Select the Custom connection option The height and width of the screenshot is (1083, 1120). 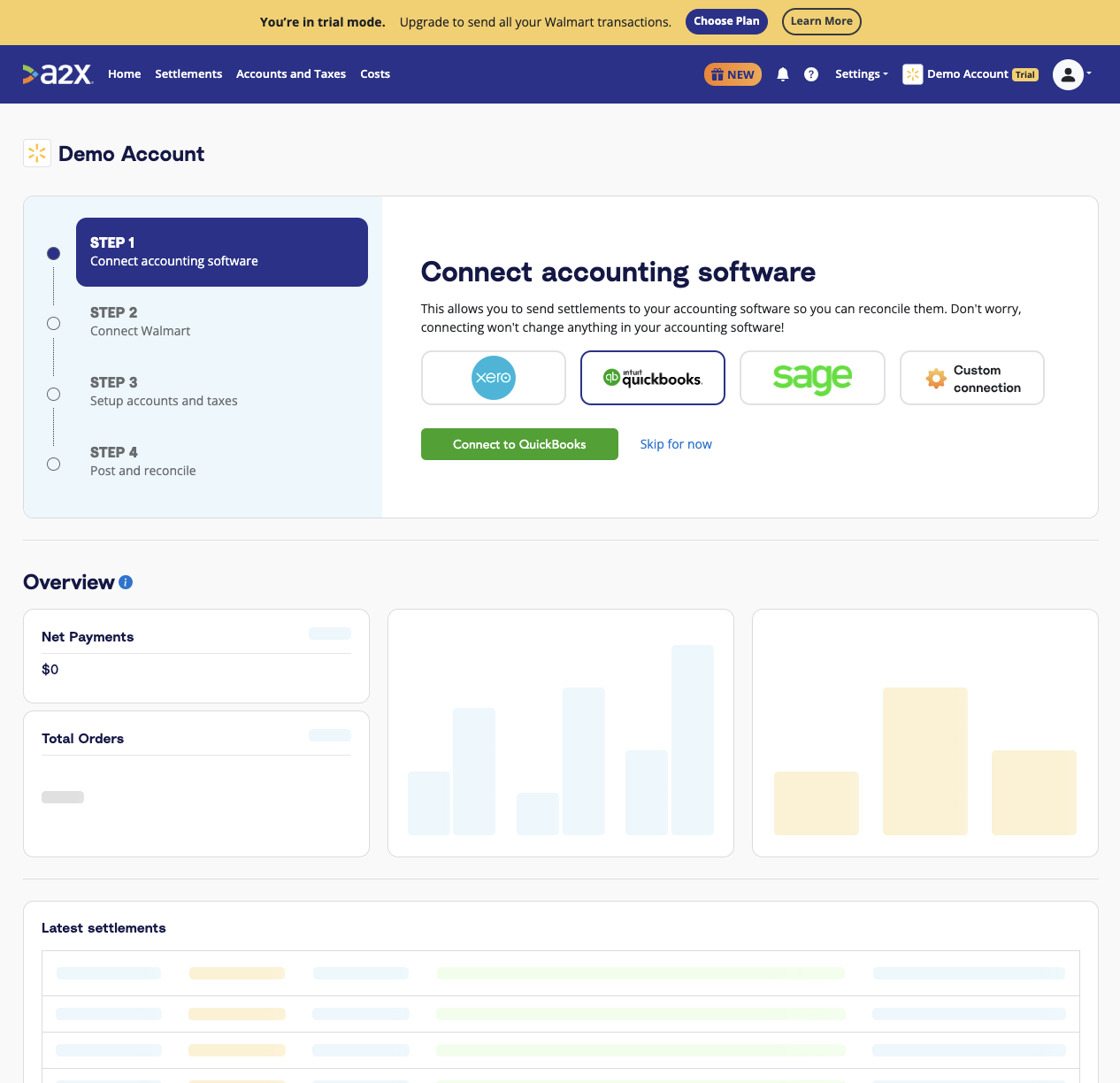(972, 378)
